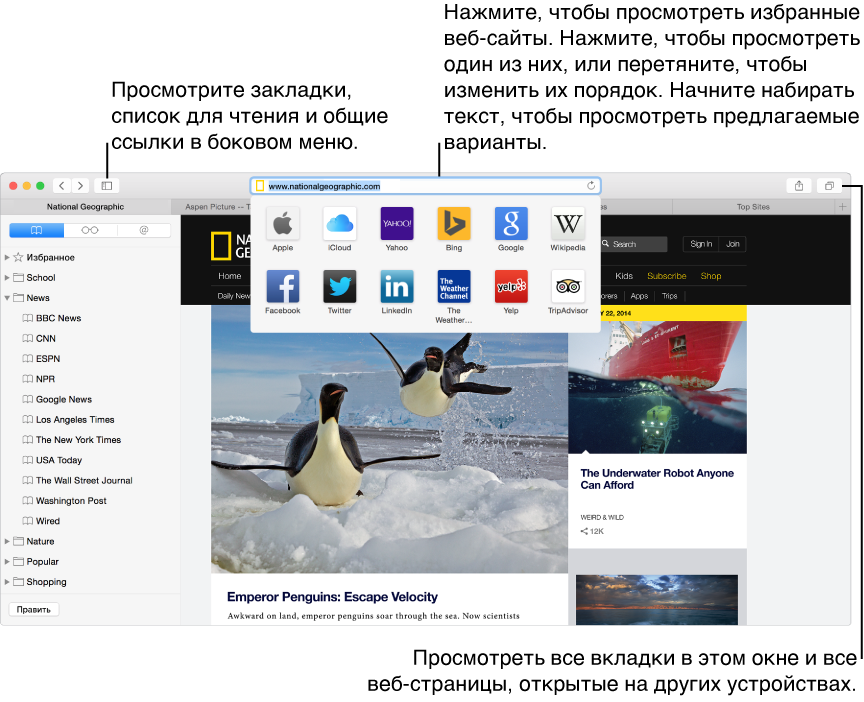Open the Los Angeles Times bookmark
Screen dimensions: 864x702
point(68,420)
